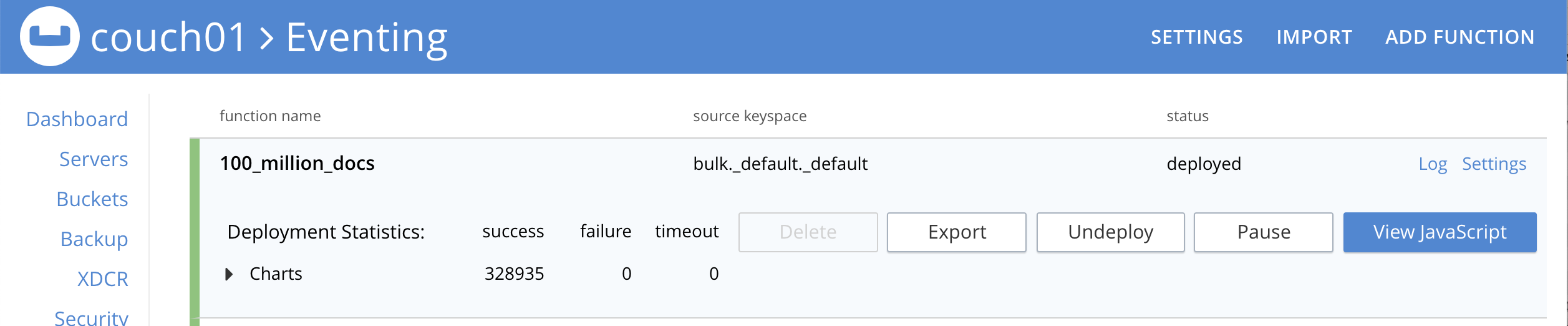Image resolution: width=1568 pixels, height=326 pixels.
Task: Click the Couchbase logo icon
Action: pyautogui.click(x=50, y=36)
